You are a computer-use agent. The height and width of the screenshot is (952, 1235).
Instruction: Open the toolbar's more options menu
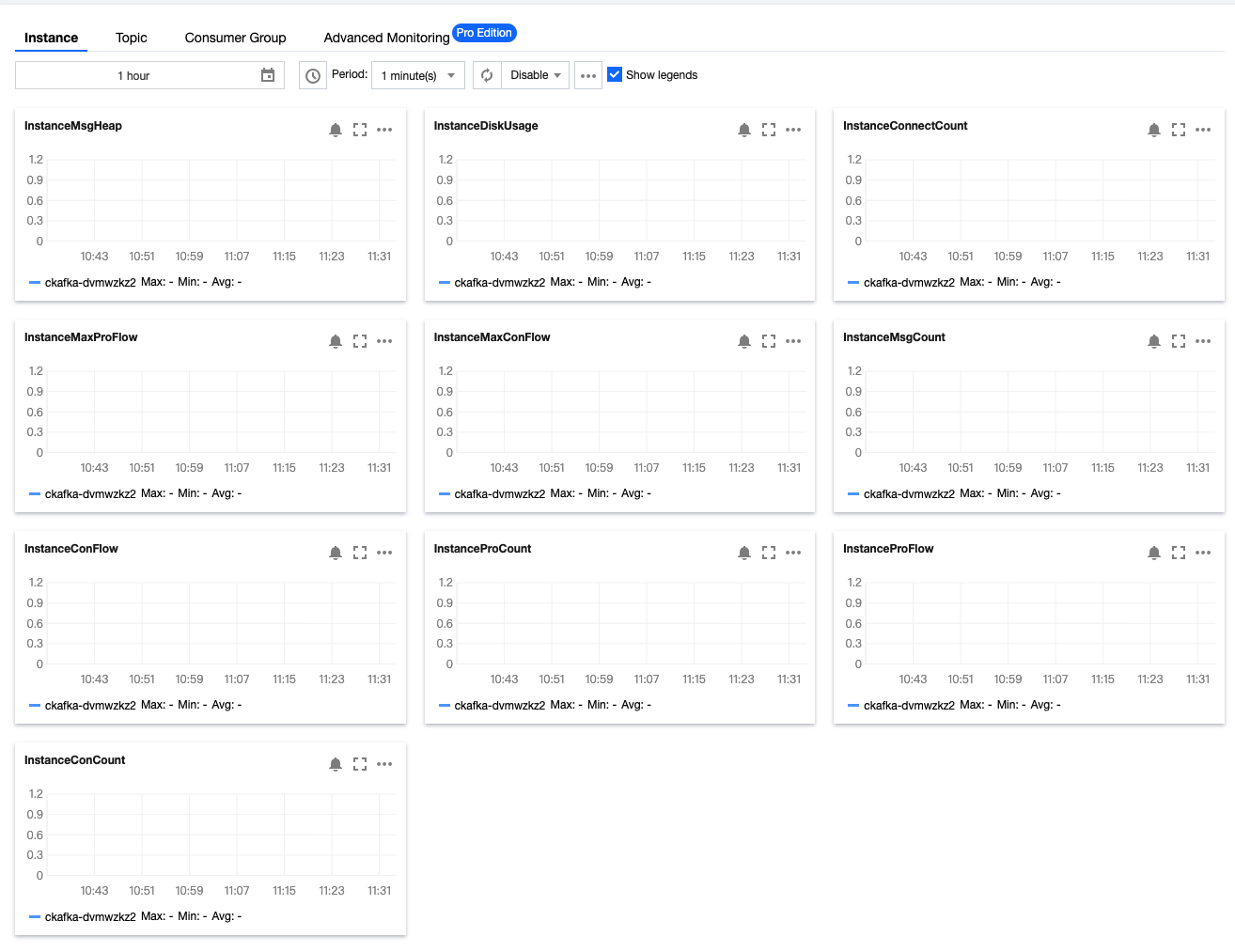click(588, 75)
